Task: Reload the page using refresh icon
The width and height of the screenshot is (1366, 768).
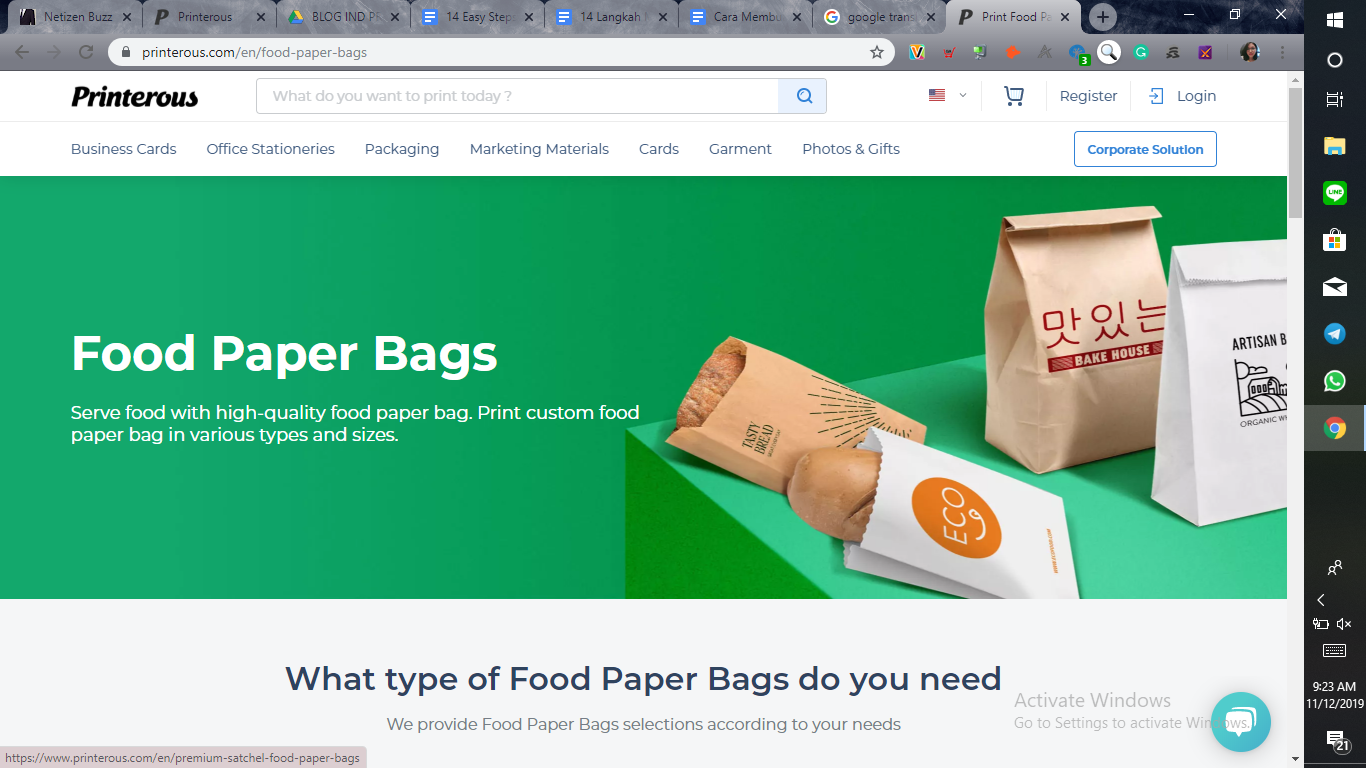Action: (86, 52)
